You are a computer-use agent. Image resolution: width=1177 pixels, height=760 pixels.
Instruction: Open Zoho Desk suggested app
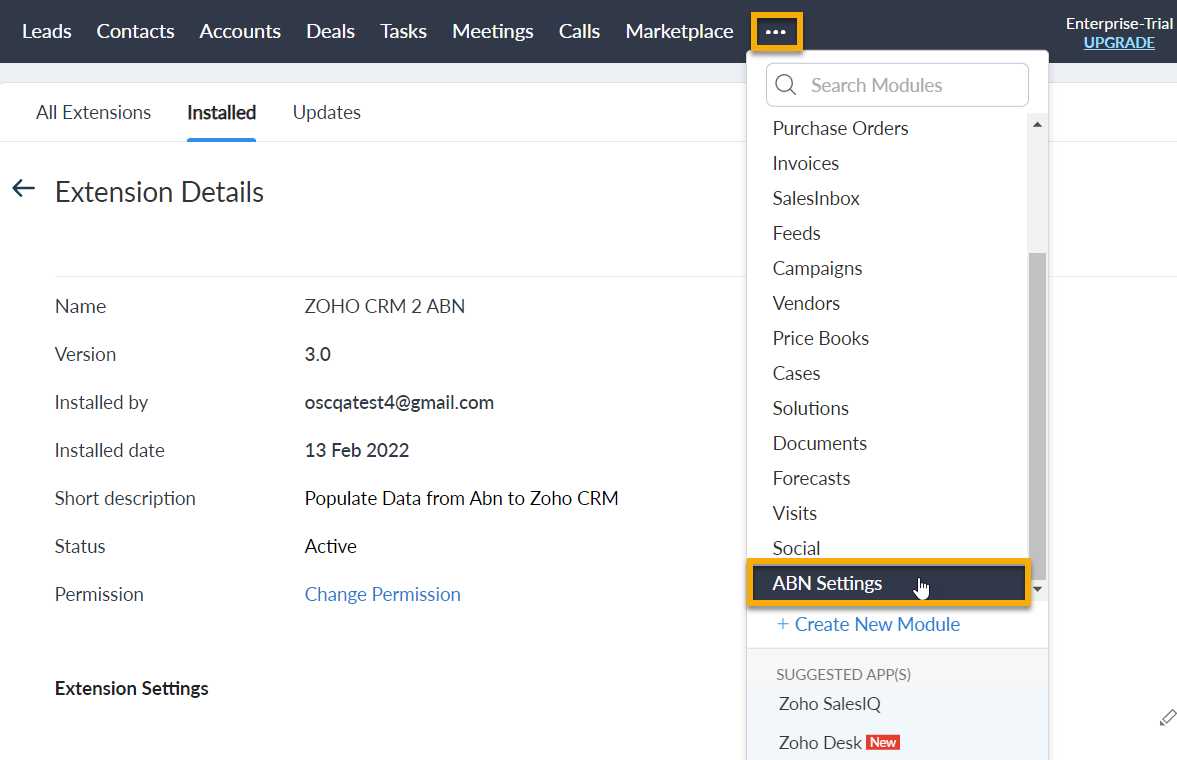coord(818,743)
